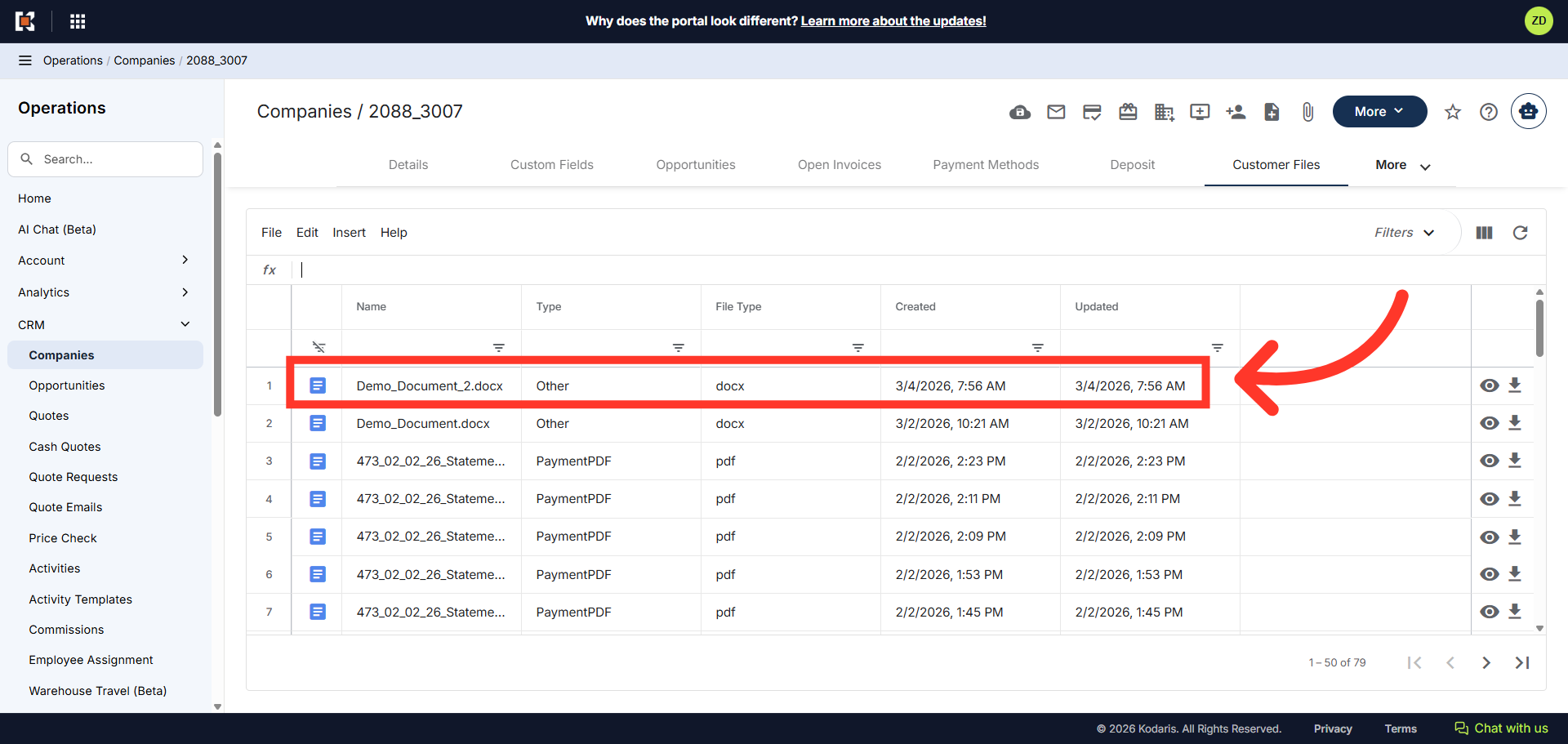
Task: Open the AI robot assistant button
Action: [x=1528, y=112]
